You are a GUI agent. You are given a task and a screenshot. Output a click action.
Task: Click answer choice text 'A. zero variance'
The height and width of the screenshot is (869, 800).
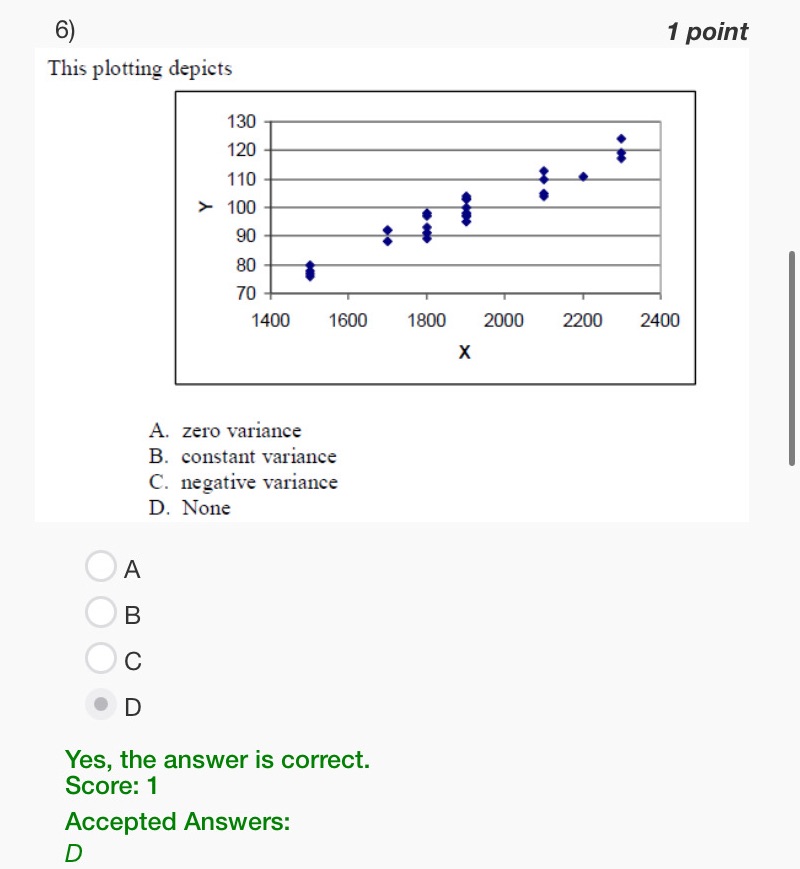[x=226, y=430]
